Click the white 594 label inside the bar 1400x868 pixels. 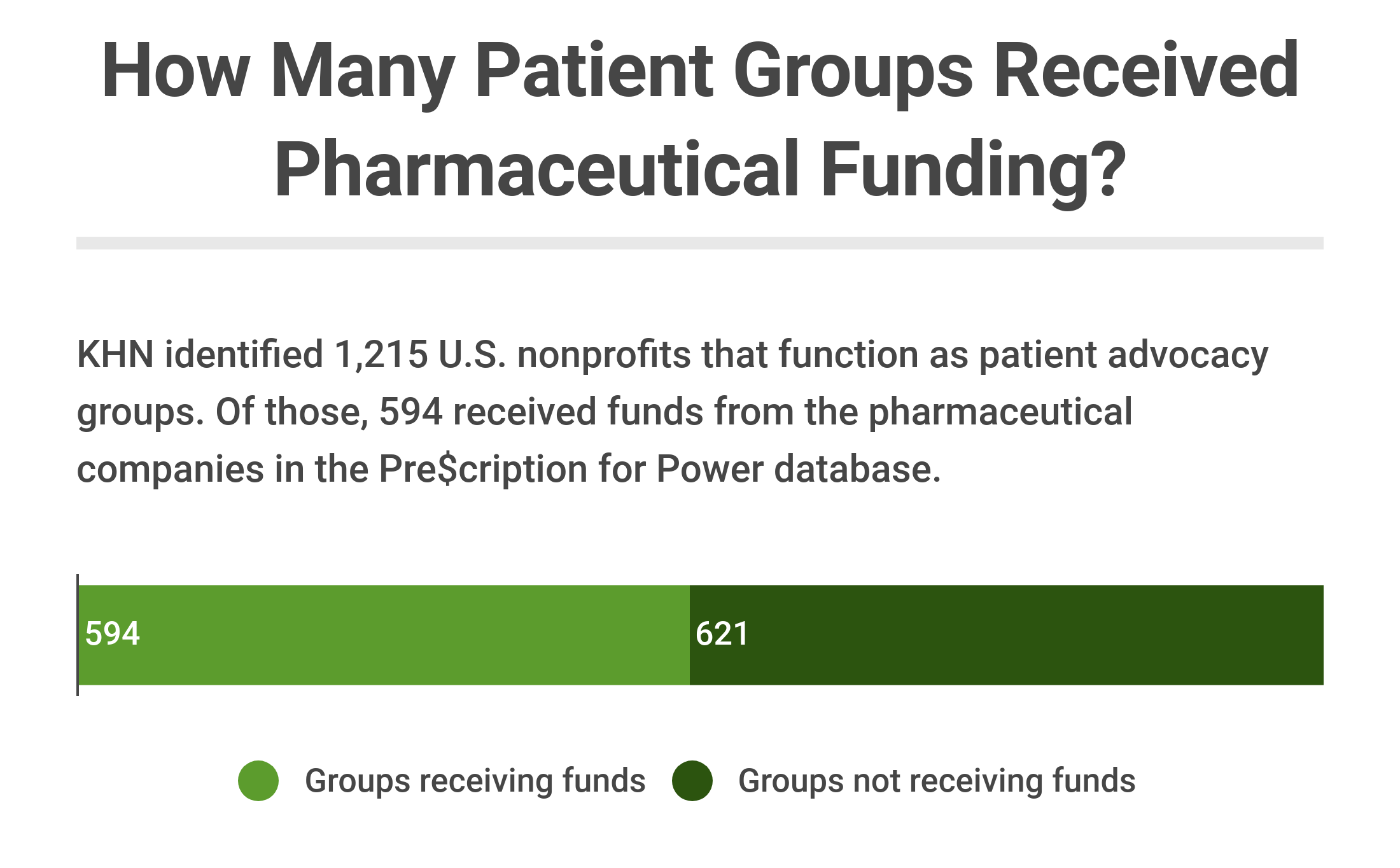click(x=113, y=634)
